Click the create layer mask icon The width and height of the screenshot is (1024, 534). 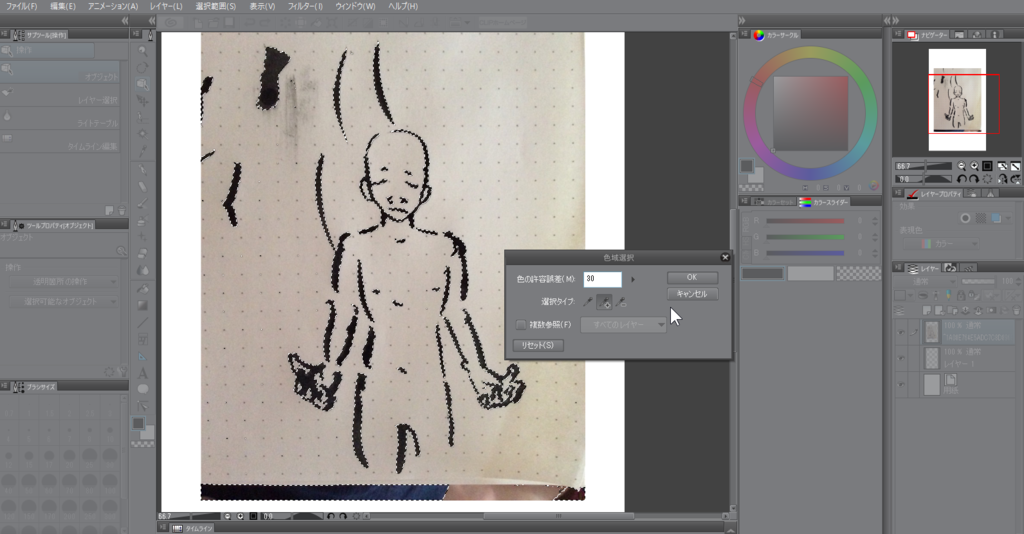992,311
